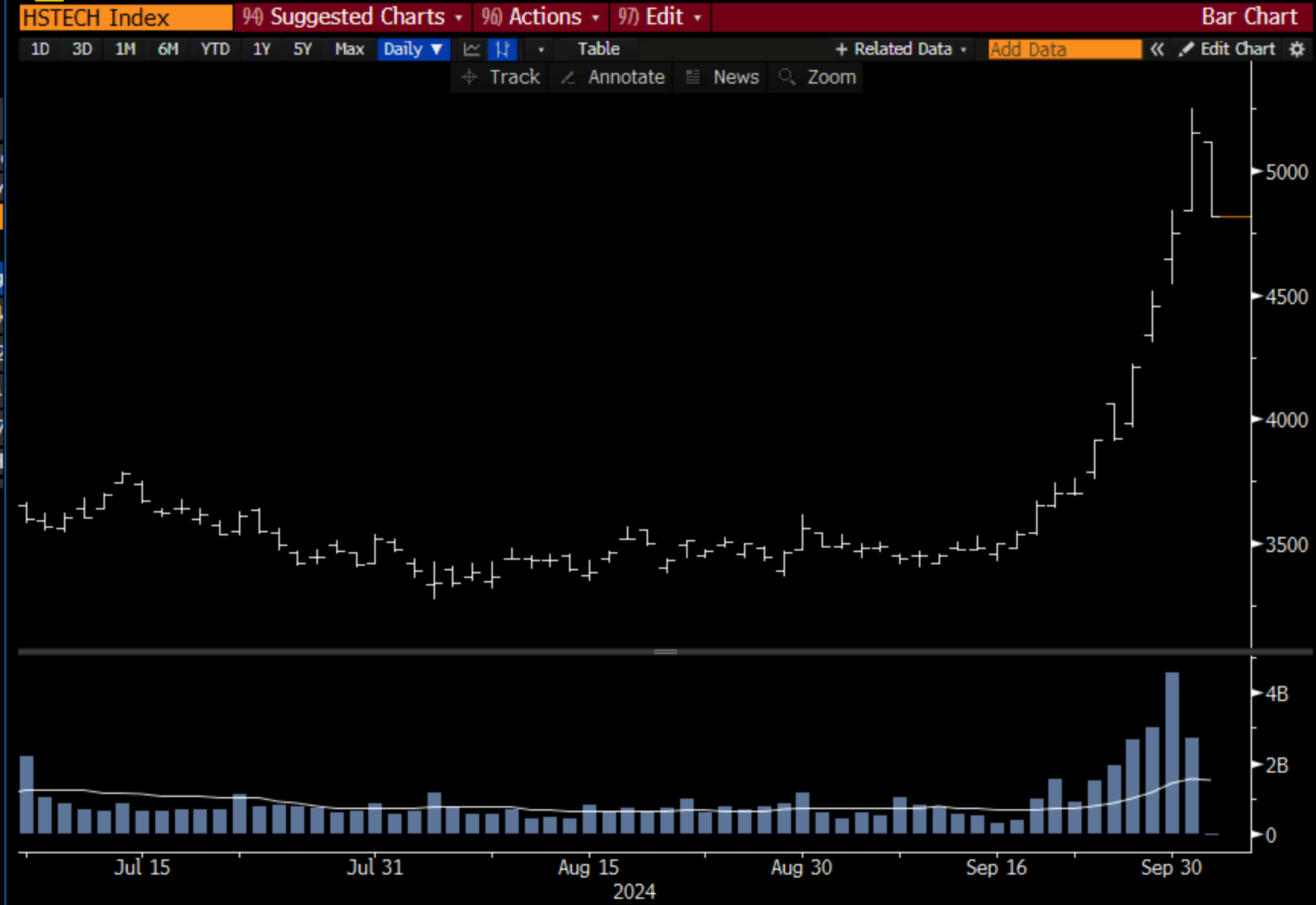
Task: Click the Jul 15 date axis label
Action: click(142, 868)
